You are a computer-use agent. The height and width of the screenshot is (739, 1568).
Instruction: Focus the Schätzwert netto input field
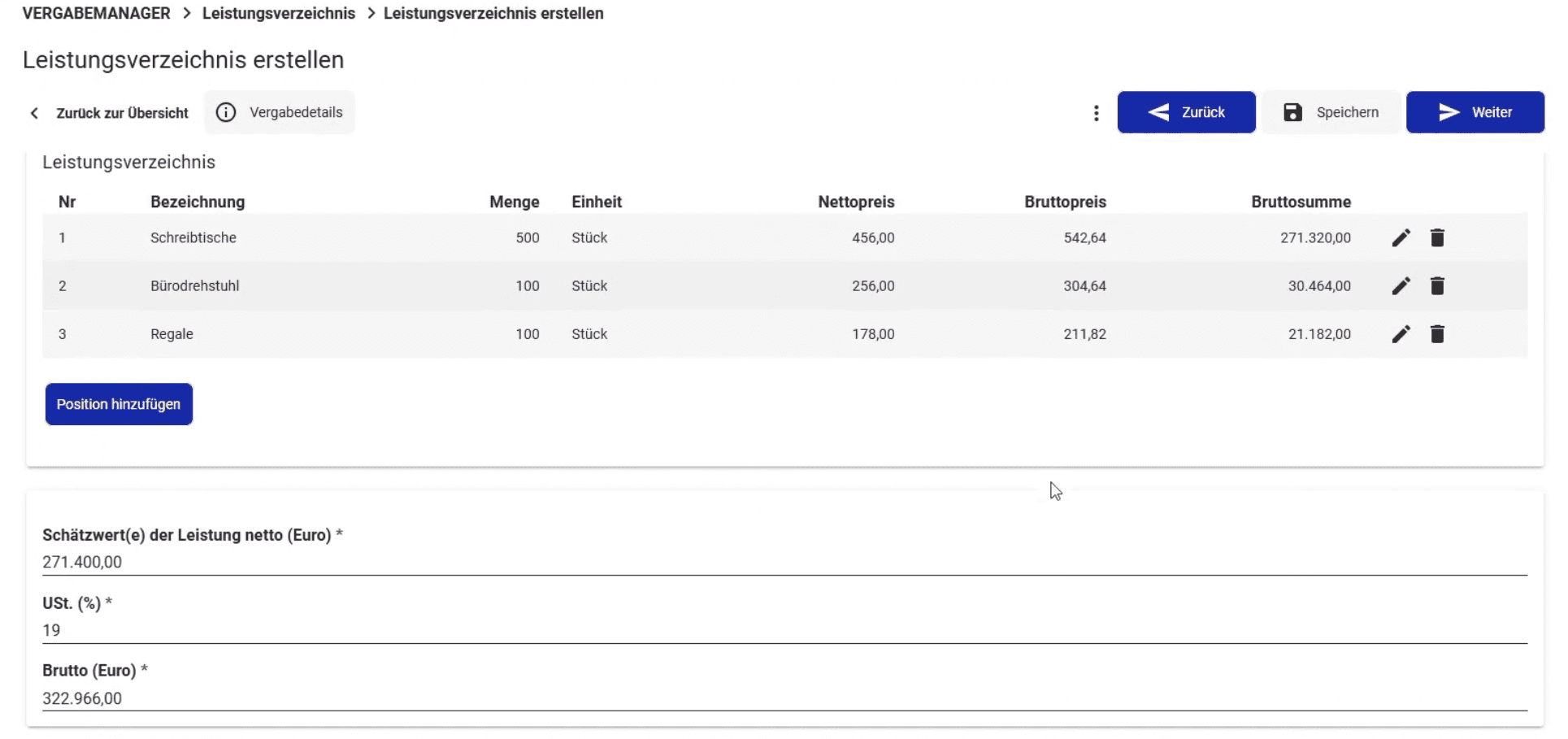coord(784,562)
